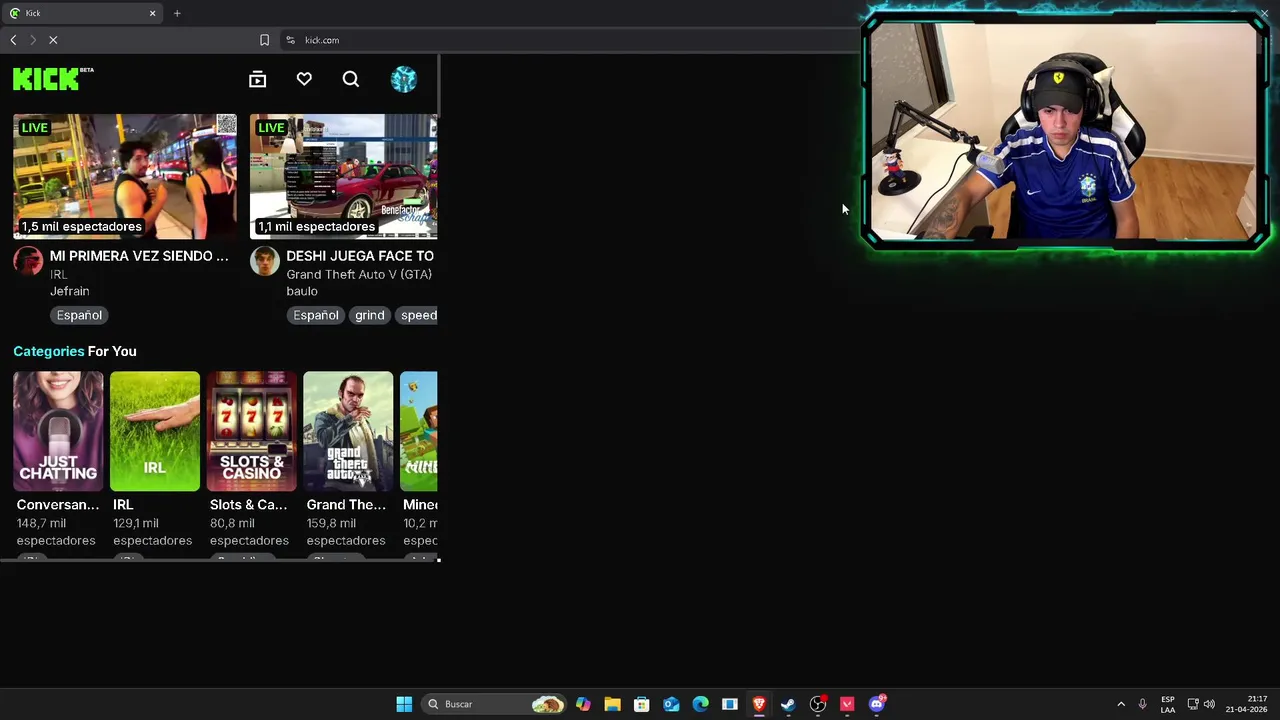
Task: Open a new browser tab
Action: click(x=177, y=13)
